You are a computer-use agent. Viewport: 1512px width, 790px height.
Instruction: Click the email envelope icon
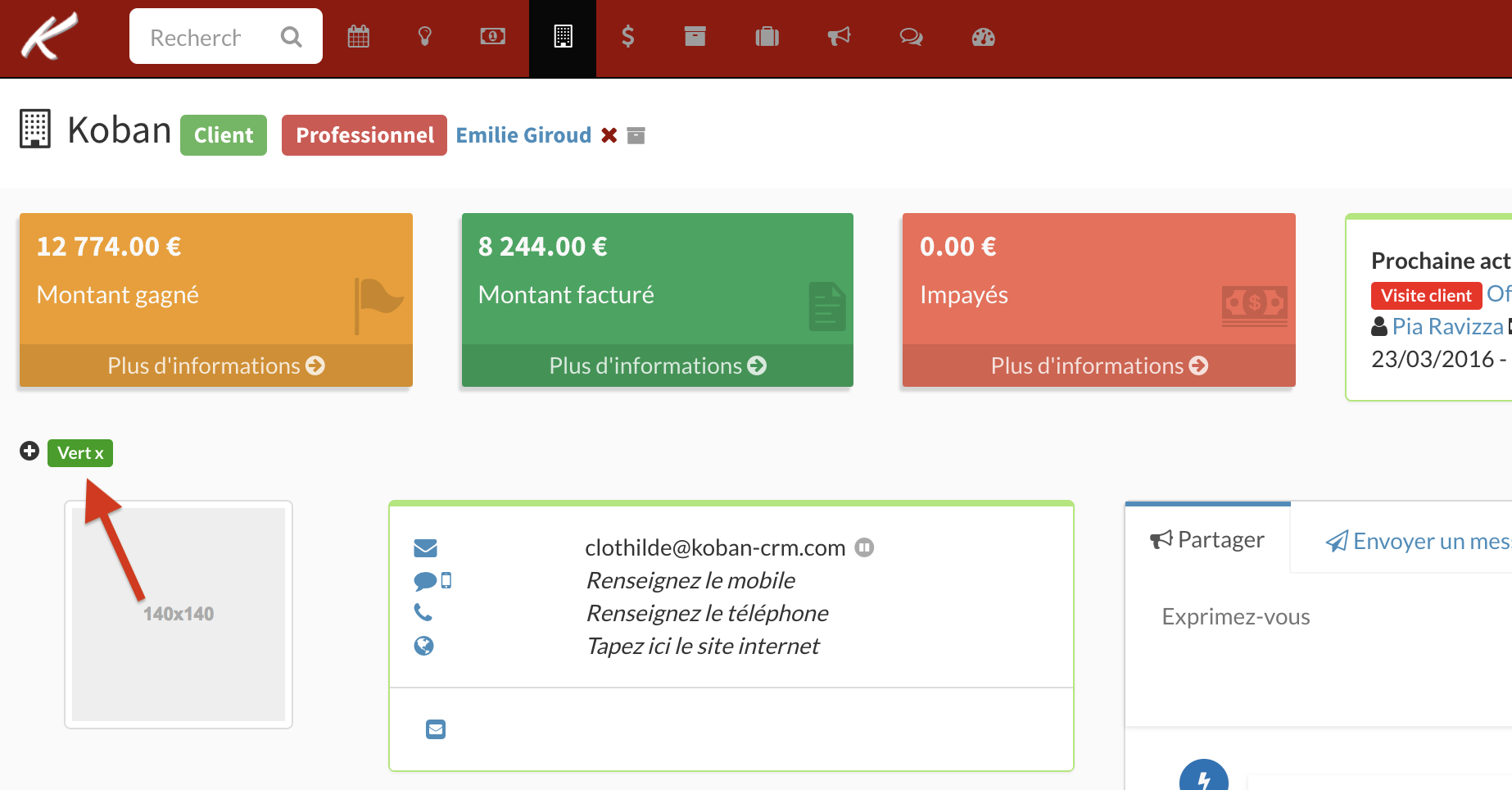coord(426,547)
